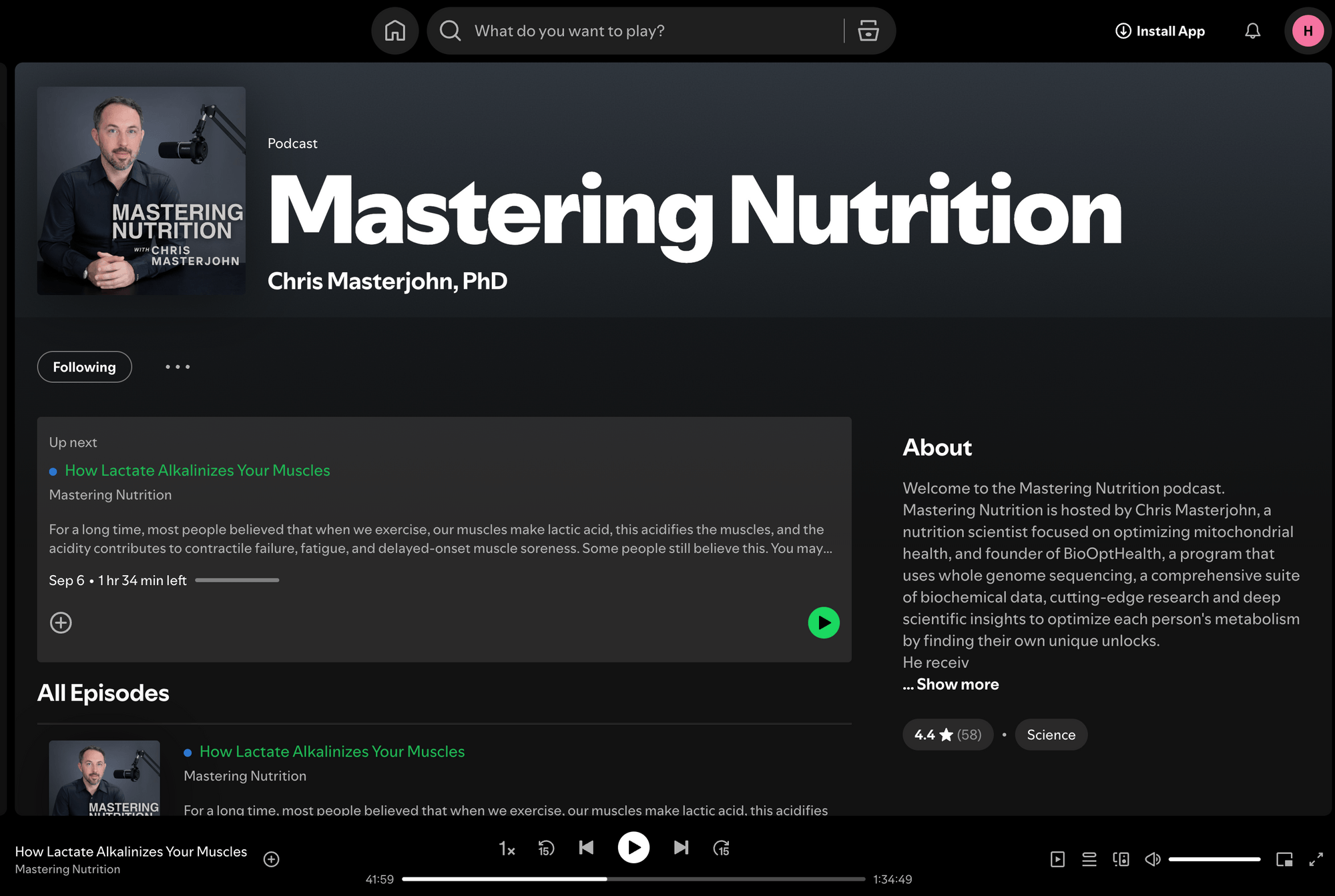
Task: Open the 4.4 star rating chip
Action: (x=948, y=735)
